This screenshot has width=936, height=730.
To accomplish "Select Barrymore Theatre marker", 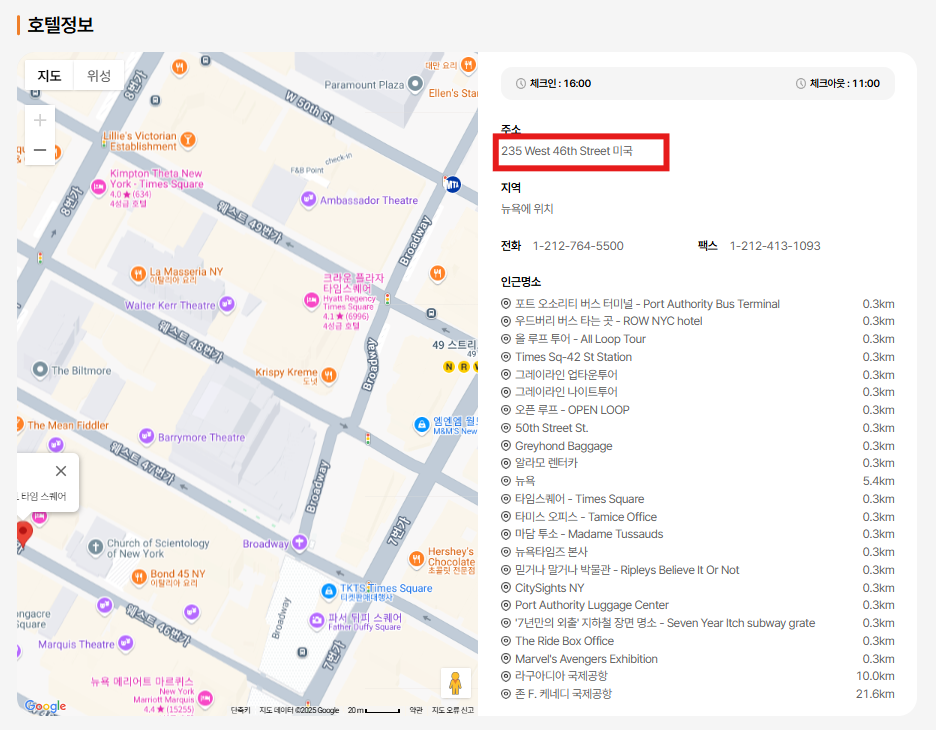I will point(146,436).
